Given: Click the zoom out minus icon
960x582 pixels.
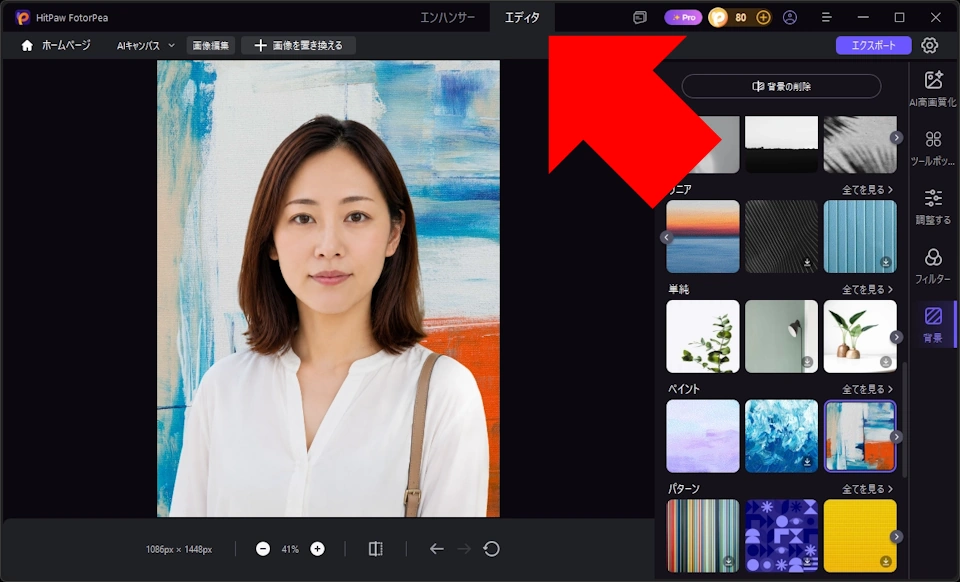Looking at the screenshot, I should [263, 549].
